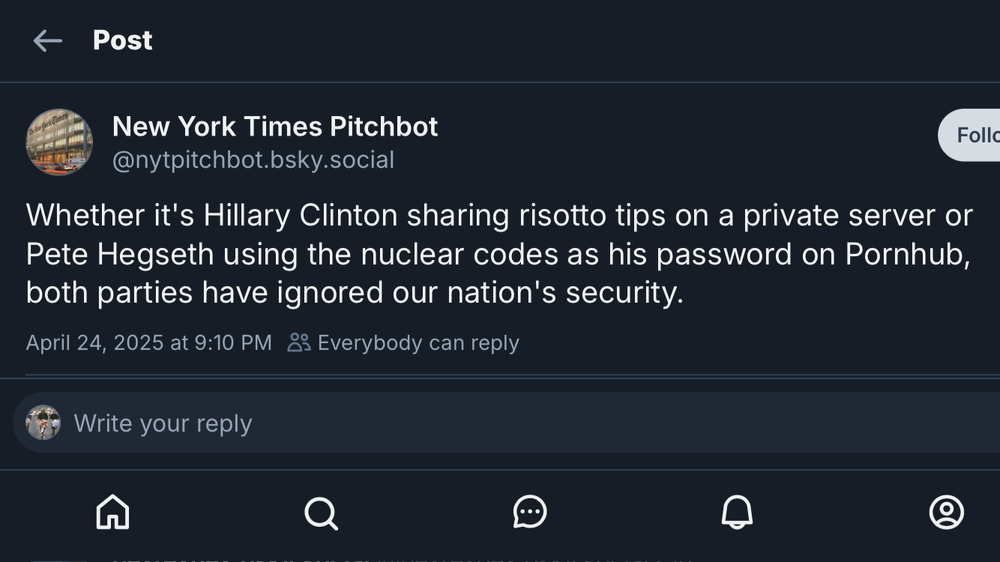Click "Pete Hegseth" in the post text
Screen dimensions: 1000x562
(x=120, y=254)
